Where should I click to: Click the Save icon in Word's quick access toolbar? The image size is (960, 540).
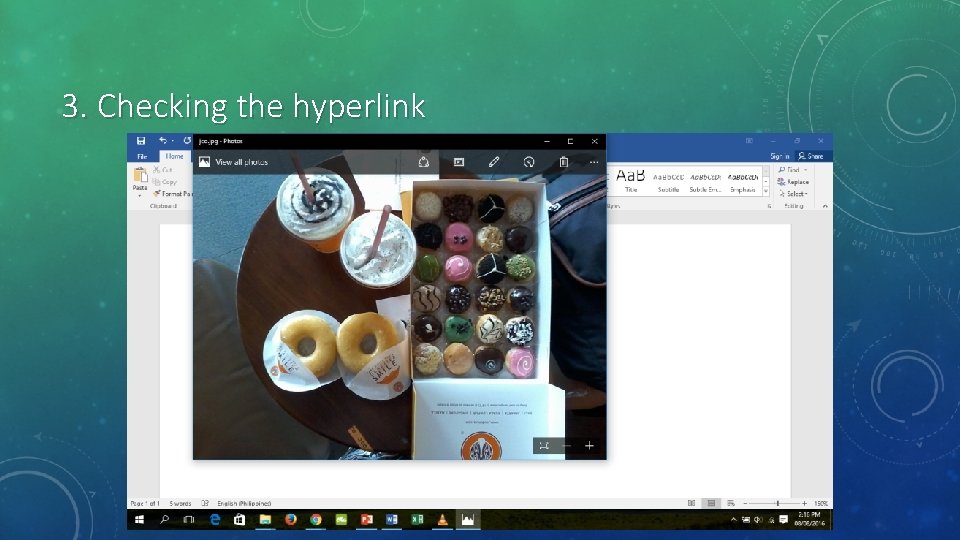141,141
